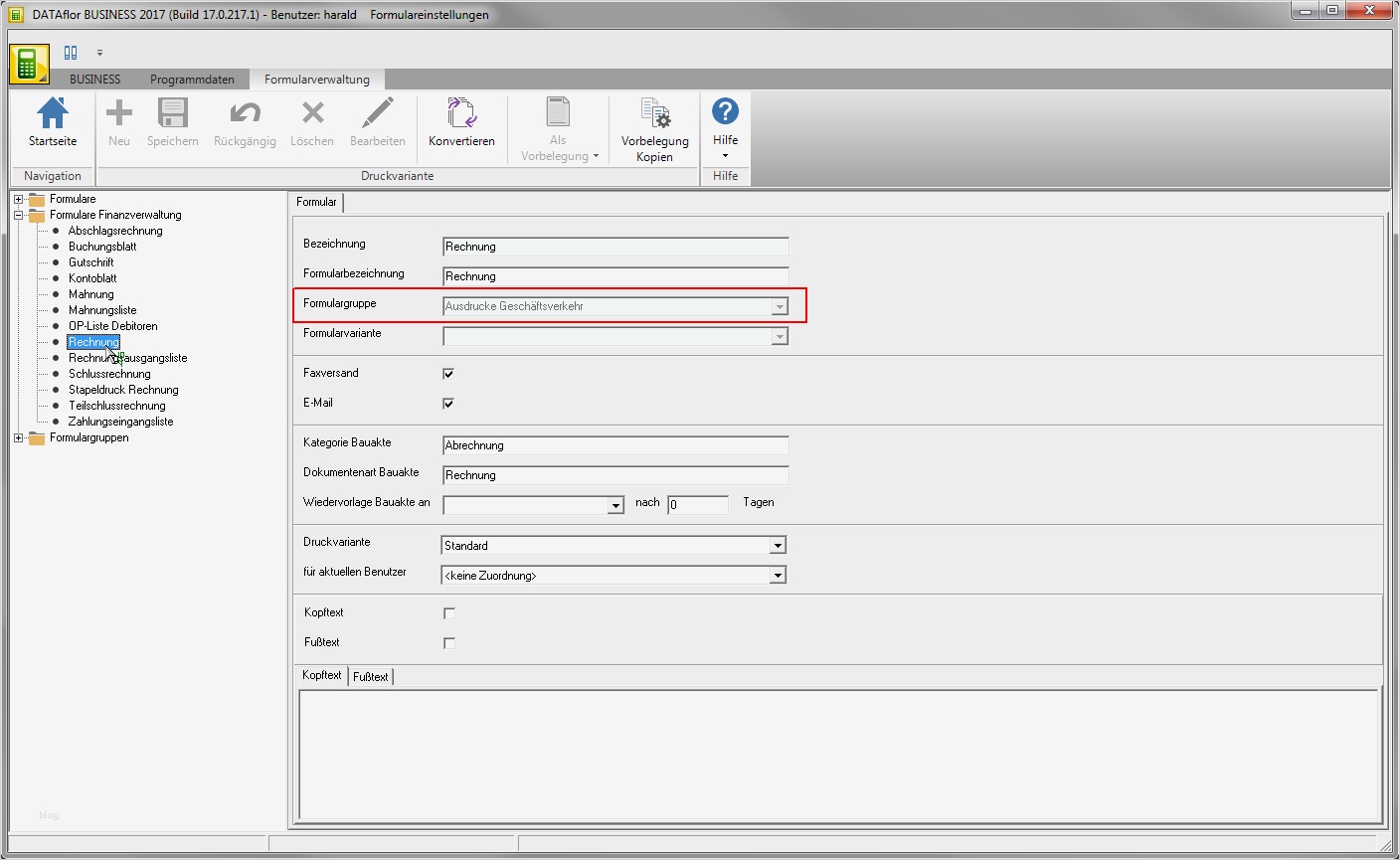Click inside the Kopftext text area
The width and height of the screenshot is (1400, 860).
[838, 753]
